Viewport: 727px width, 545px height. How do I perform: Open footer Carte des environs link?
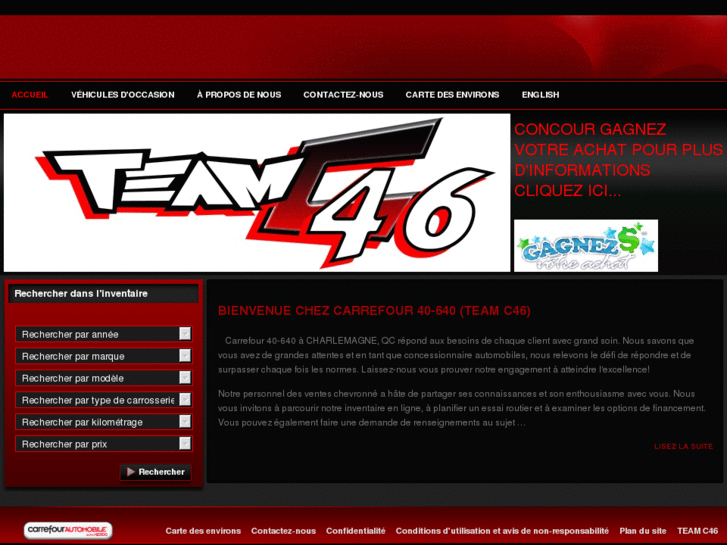pyautogui.click(x=203, y=531)
